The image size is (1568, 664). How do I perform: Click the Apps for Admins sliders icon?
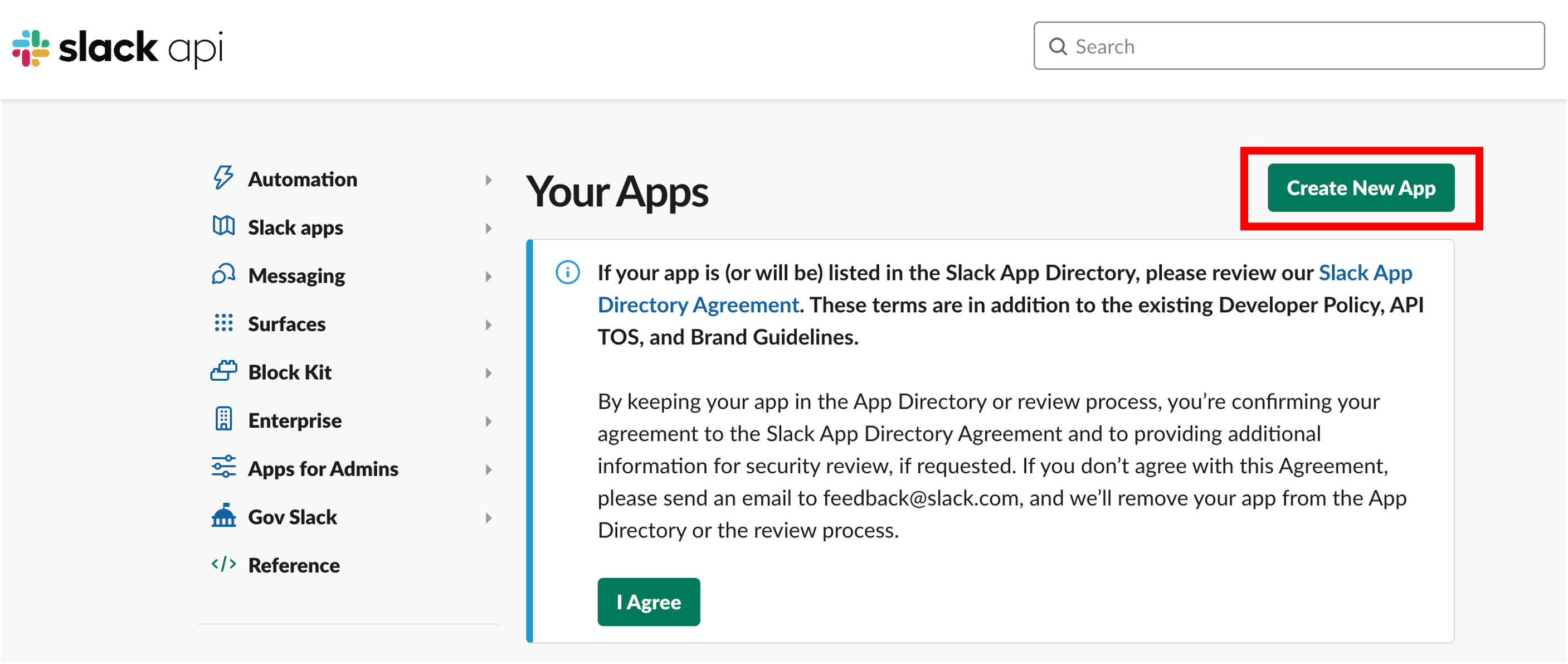tap(223, 467)
